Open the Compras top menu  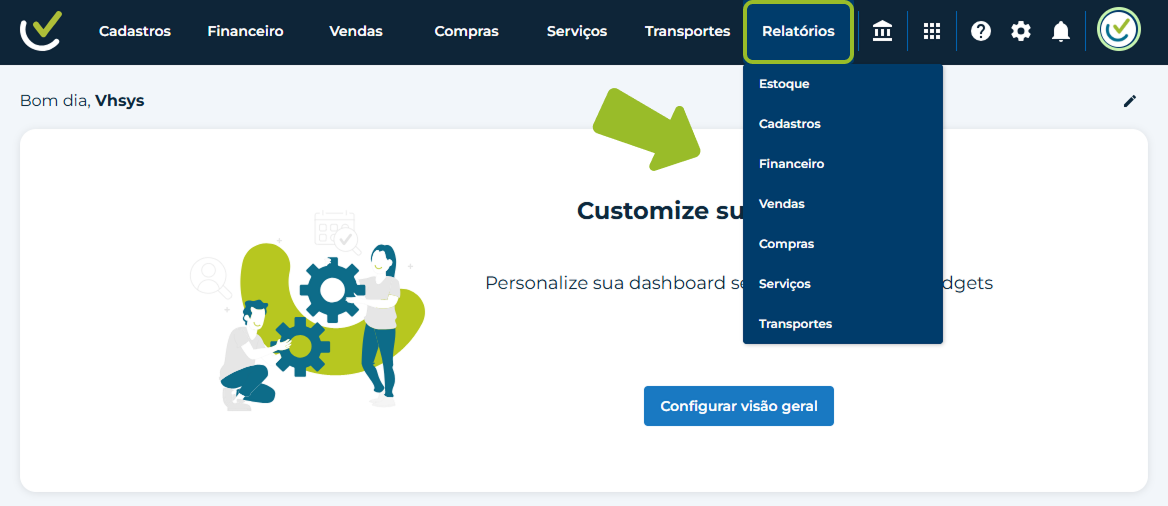tap(466, 31)
